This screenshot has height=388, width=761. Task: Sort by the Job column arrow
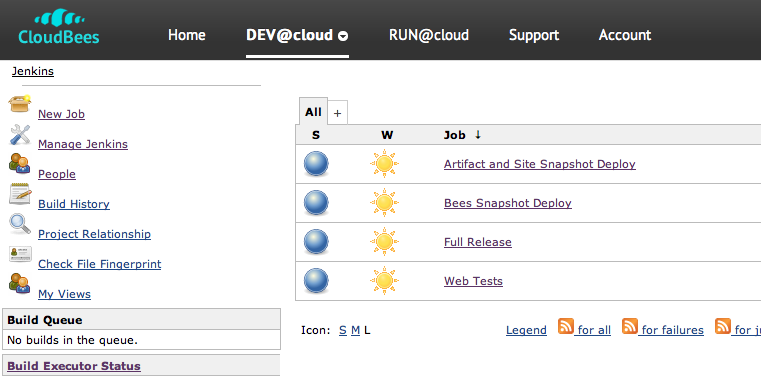point(478,135)
